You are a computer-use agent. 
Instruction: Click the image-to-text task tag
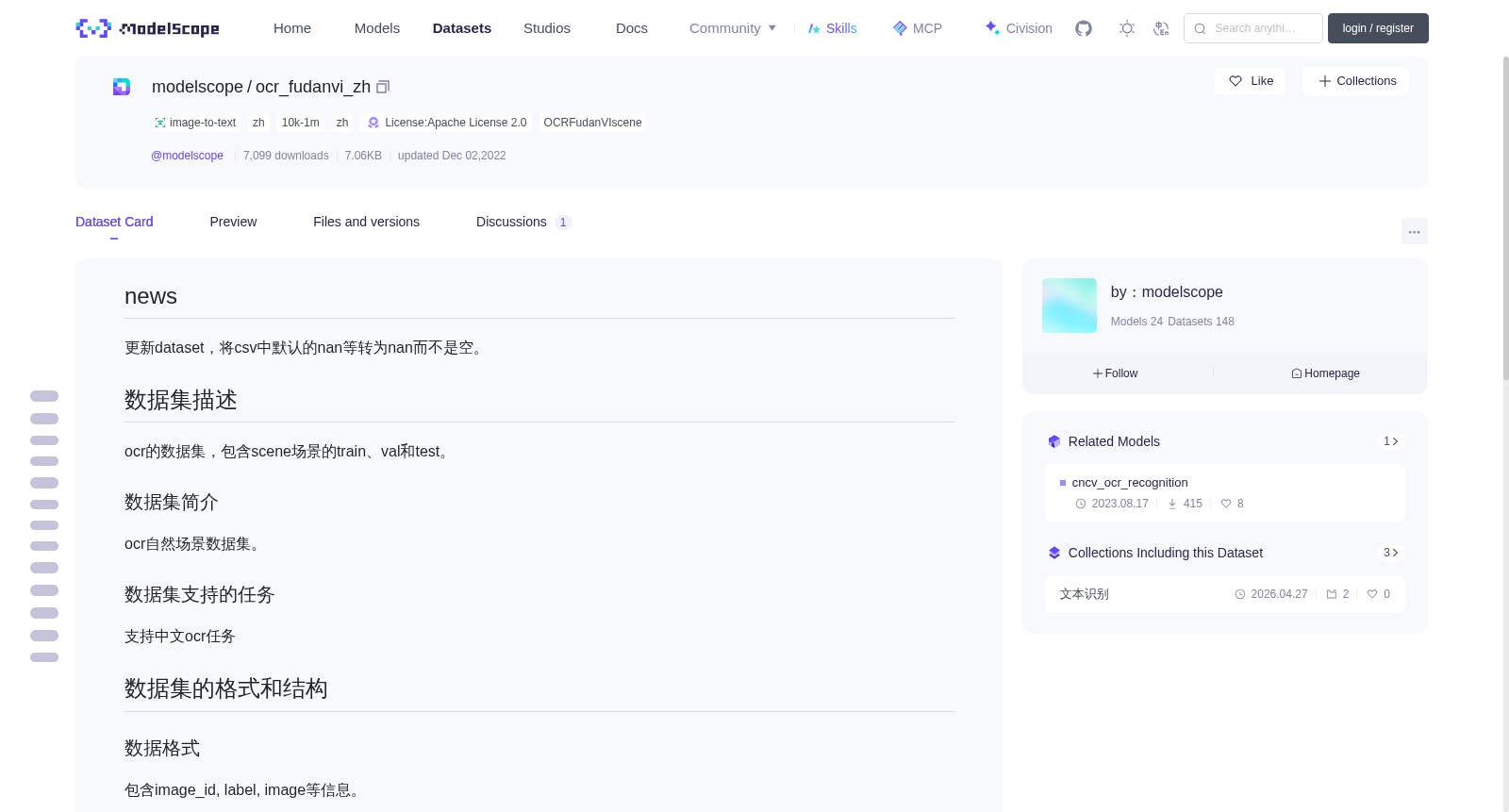click(x=195, y=123)
